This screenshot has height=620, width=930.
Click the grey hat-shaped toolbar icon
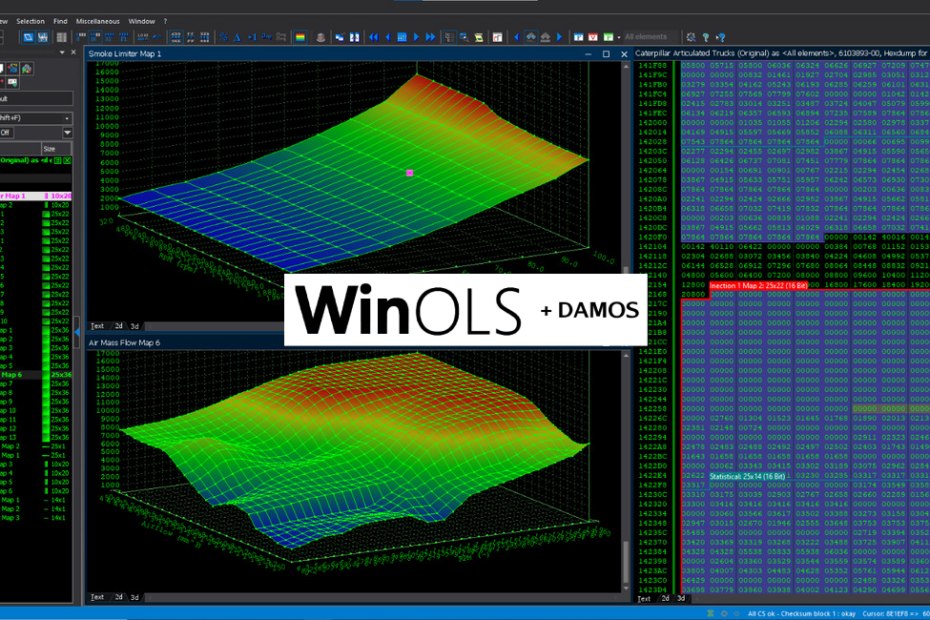click(321, 37)
